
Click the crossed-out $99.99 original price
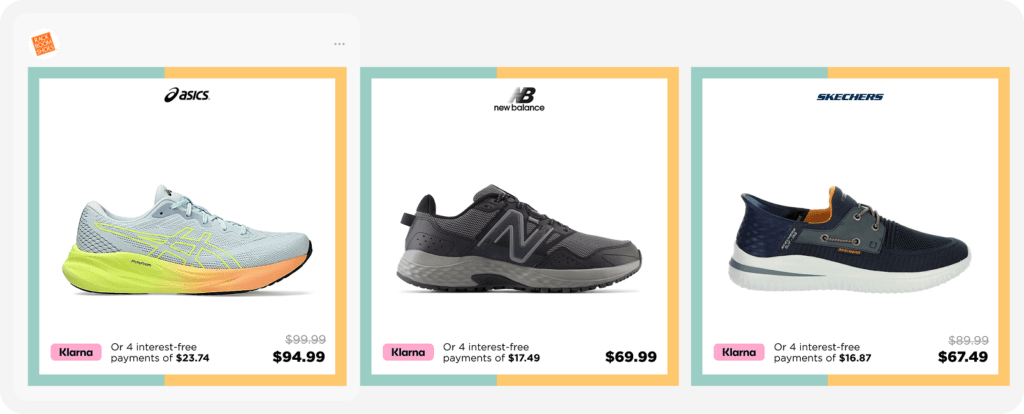(x=305, y=339)
